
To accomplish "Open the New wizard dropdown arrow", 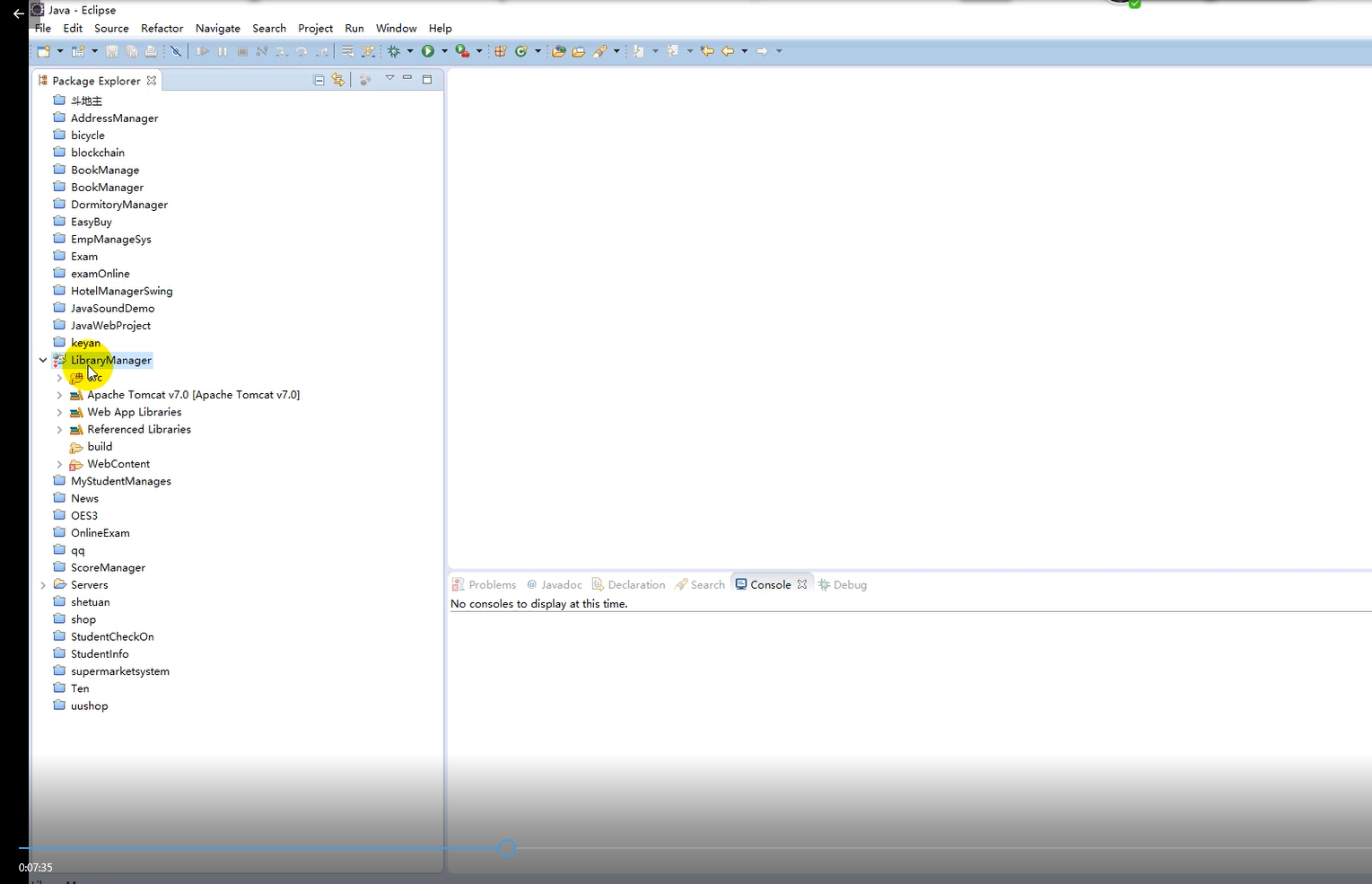I will (60, 51).
